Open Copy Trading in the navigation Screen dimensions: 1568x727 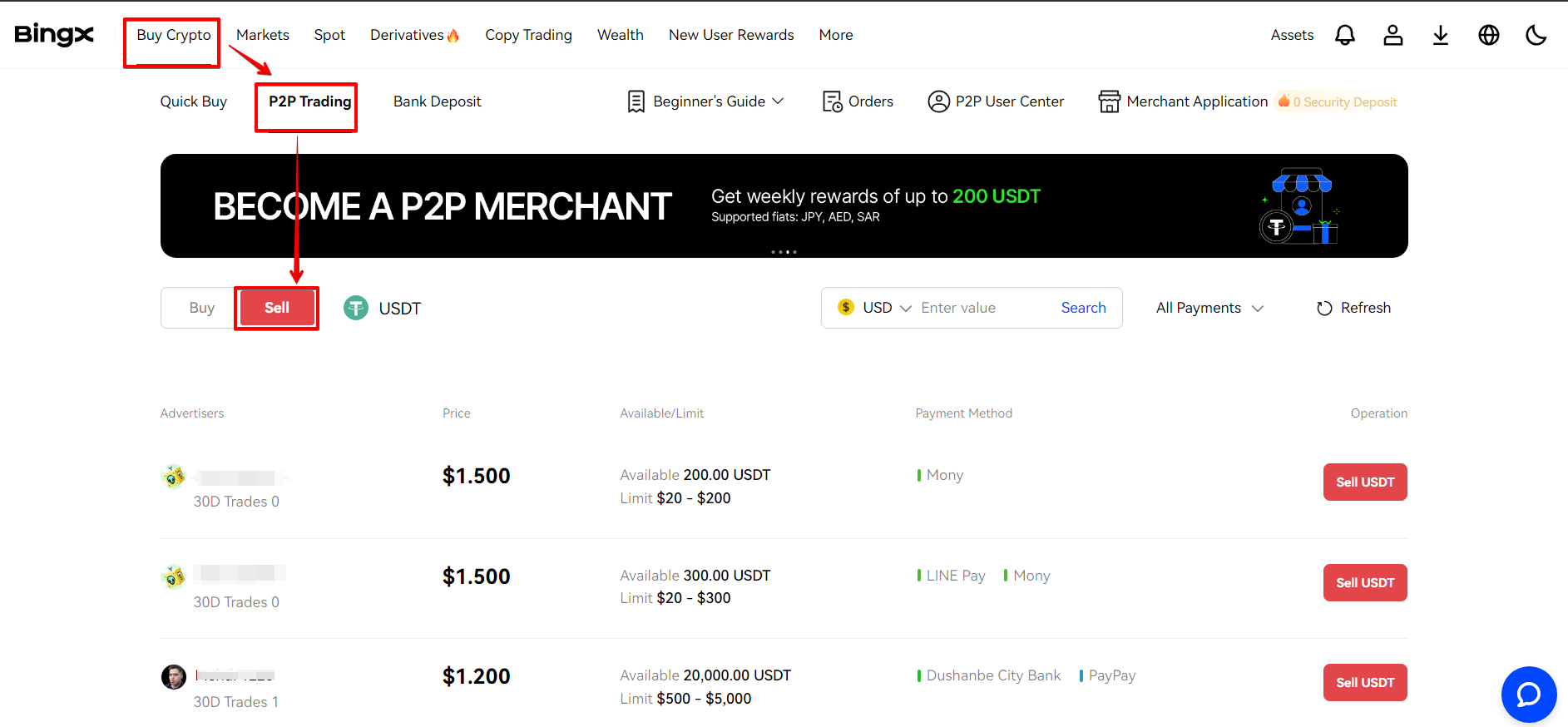[529, 35]
